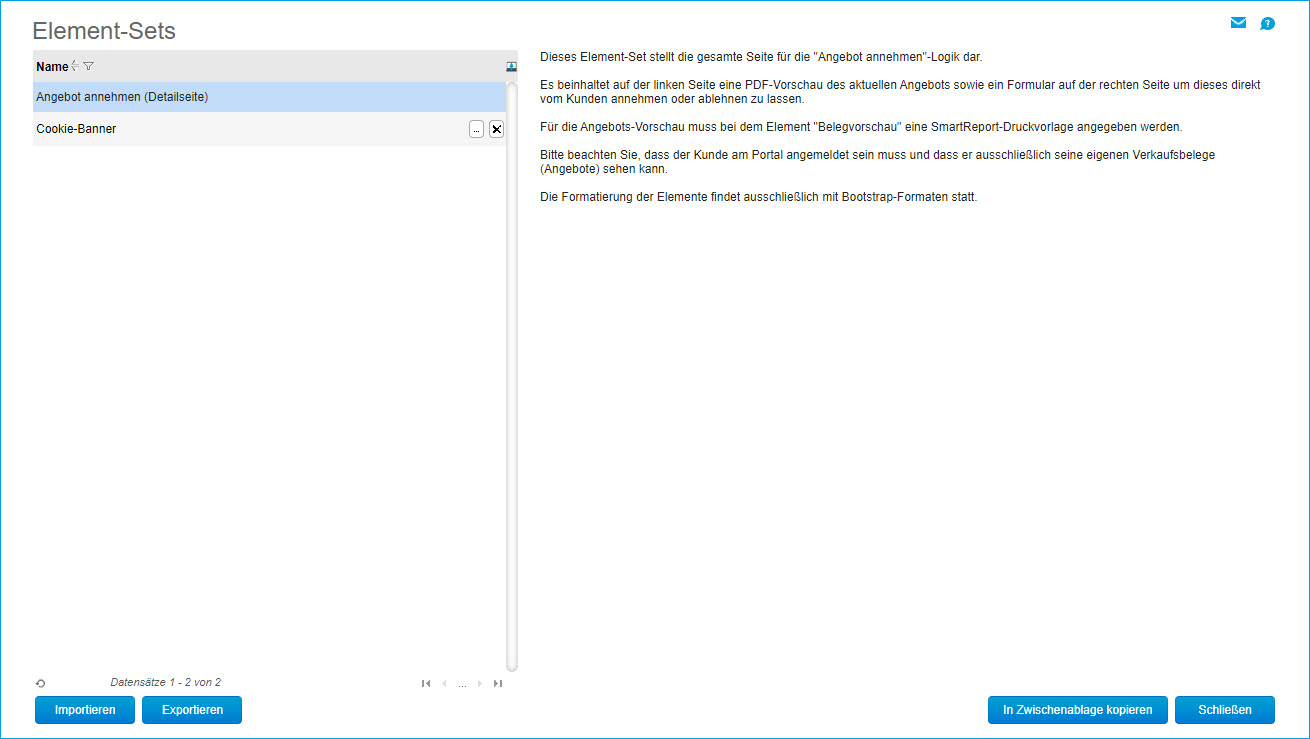Open the Name column filter funnel
Viewport: 1310px width, 739px height.
pos(88,67)
